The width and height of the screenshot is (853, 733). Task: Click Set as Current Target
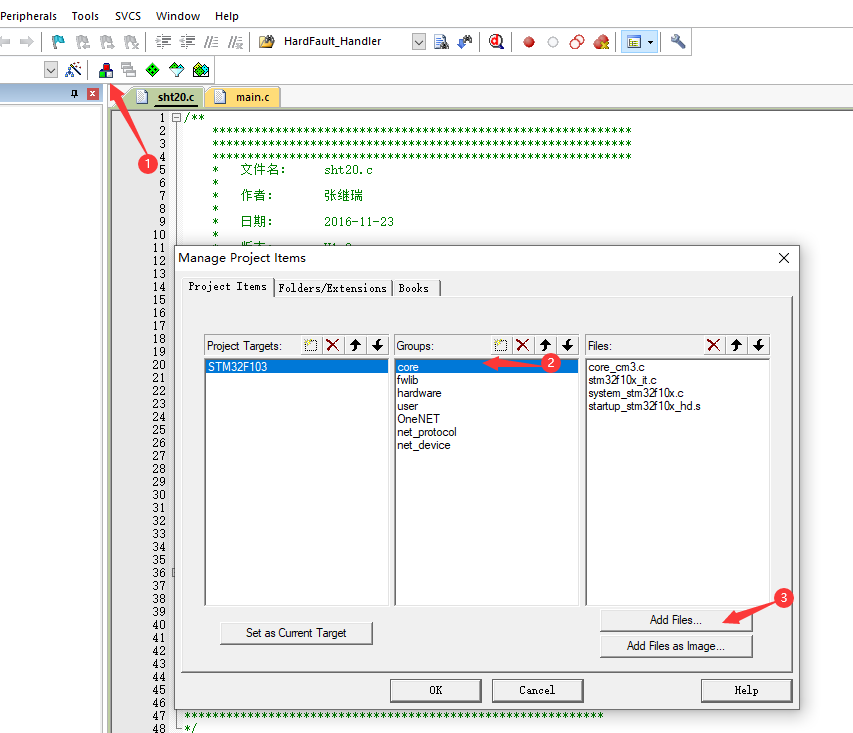[296, 633]
